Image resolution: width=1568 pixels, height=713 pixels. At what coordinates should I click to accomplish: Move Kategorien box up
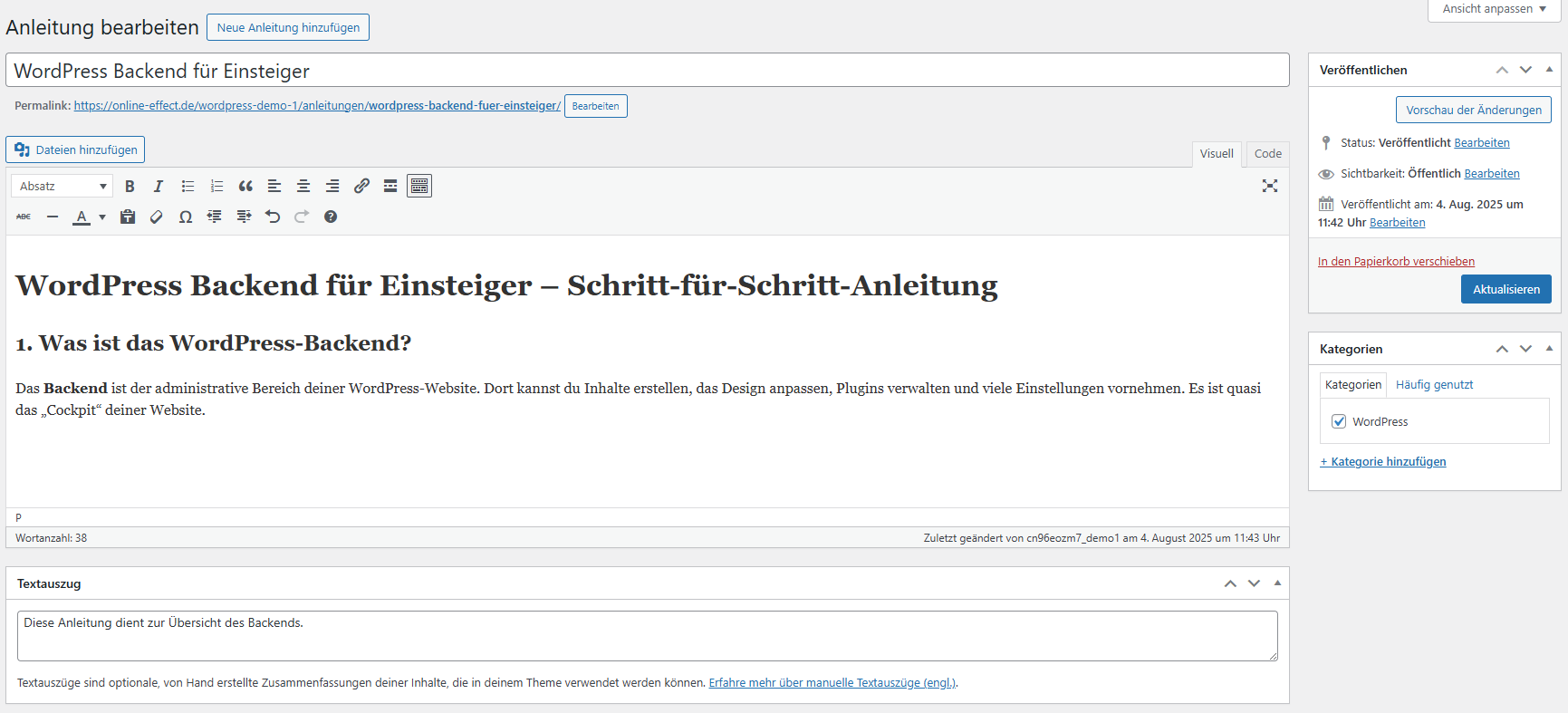[1502, 349]
